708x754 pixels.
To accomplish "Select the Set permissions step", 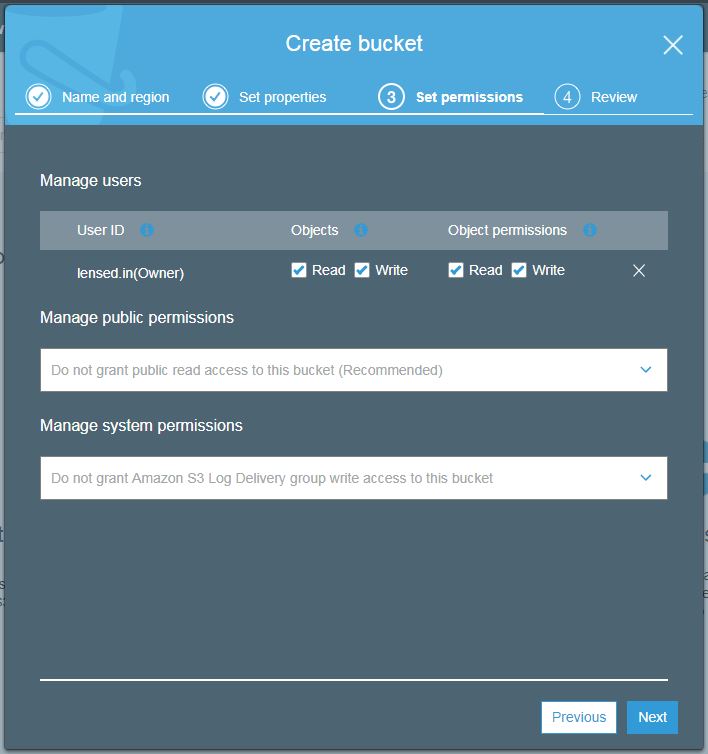I will (x=469, y=97).
